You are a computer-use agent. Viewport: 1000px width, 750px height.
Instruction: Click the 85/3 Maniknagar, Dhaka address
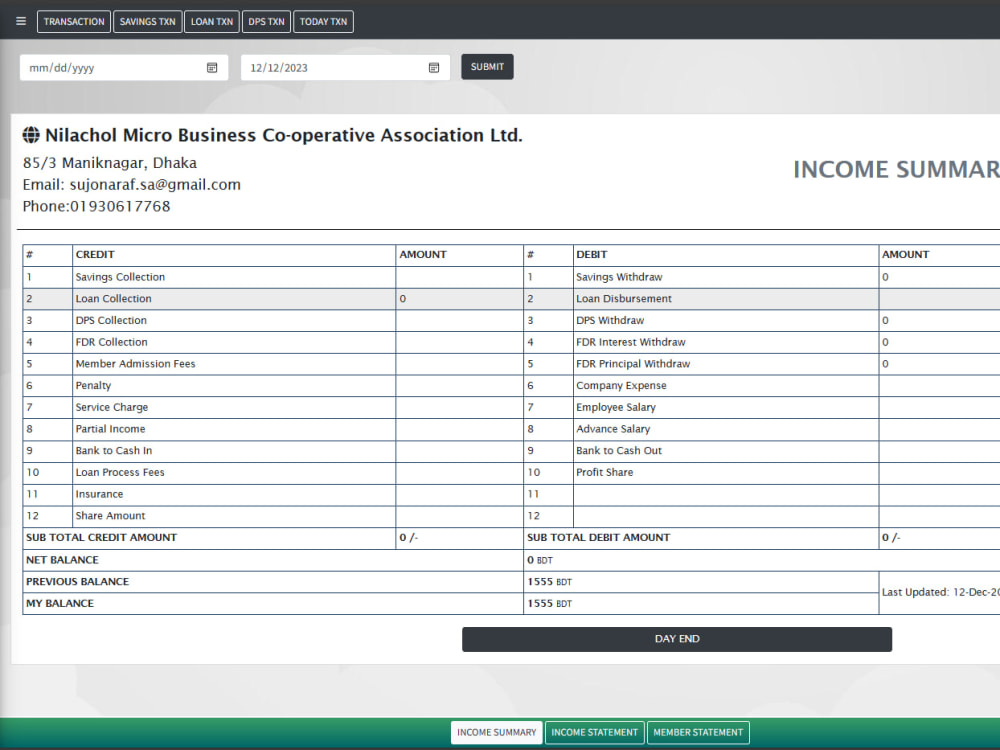pyautogui.click(x=110, y=163)
